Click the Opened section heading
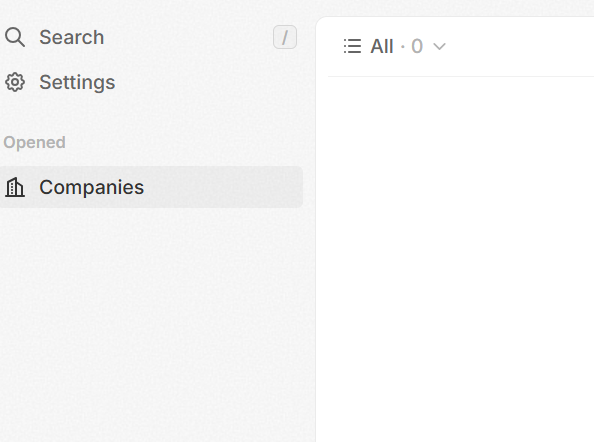Image resolution: width=594 pixels, height=442 pixels. coord(34,142)
